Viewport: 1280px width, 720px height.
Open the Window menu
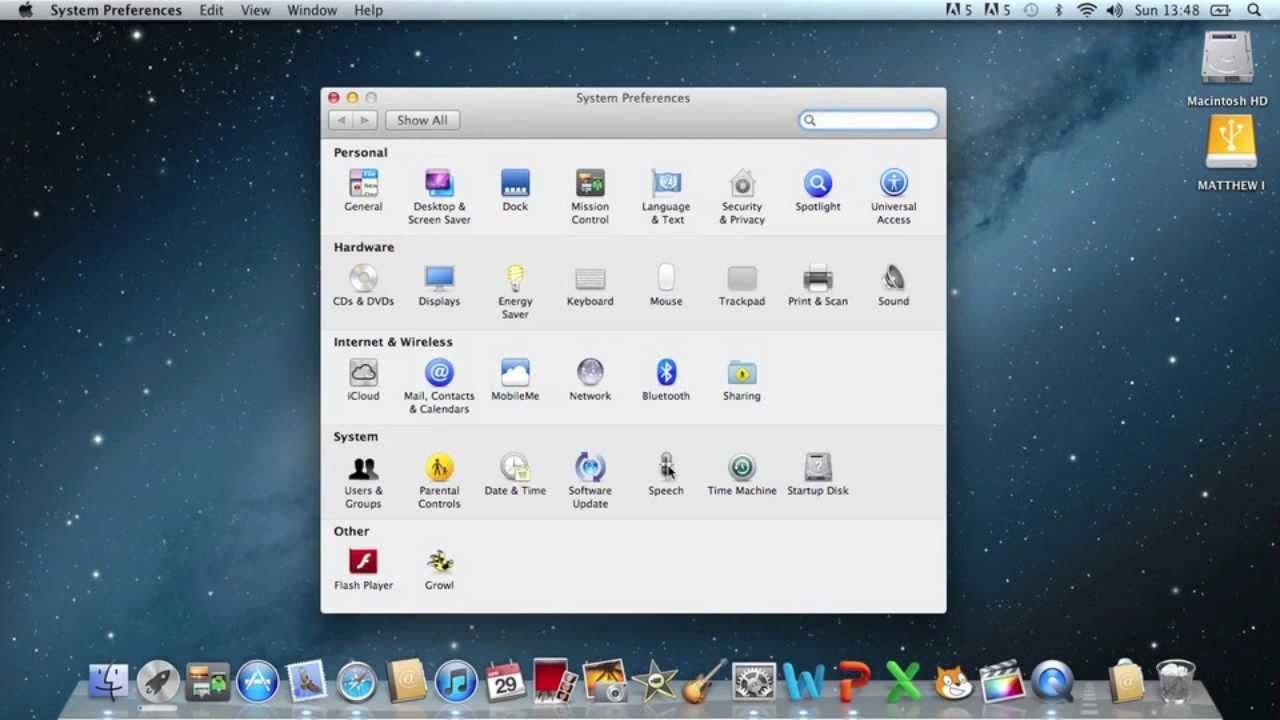pos(312,10)
